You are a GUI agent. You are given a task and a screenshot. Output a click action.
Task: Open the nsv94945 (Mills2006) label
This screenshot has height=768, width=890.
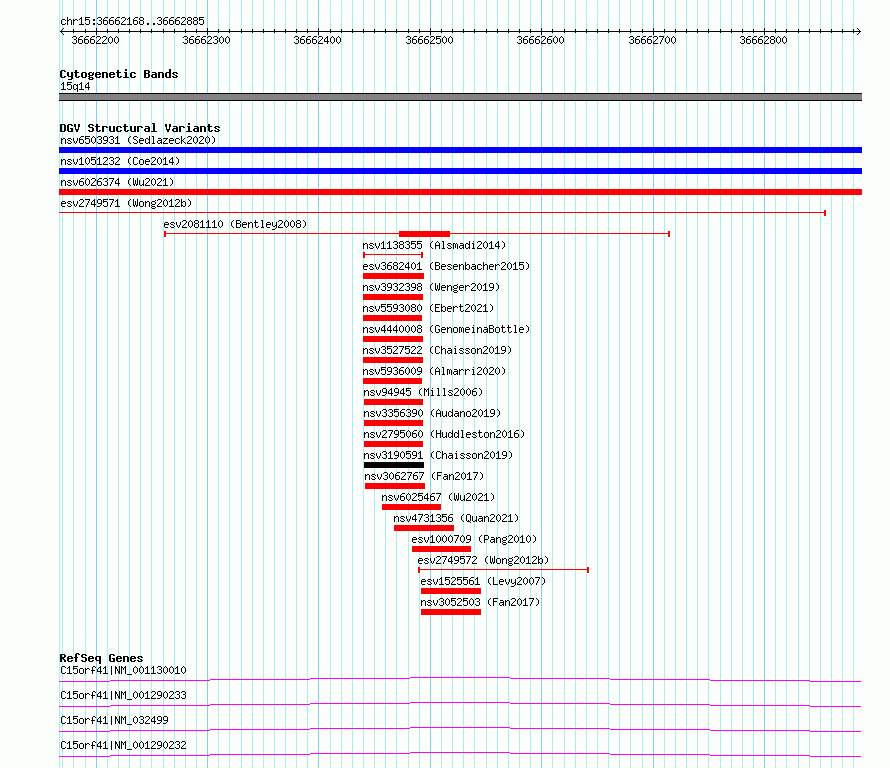423,392
